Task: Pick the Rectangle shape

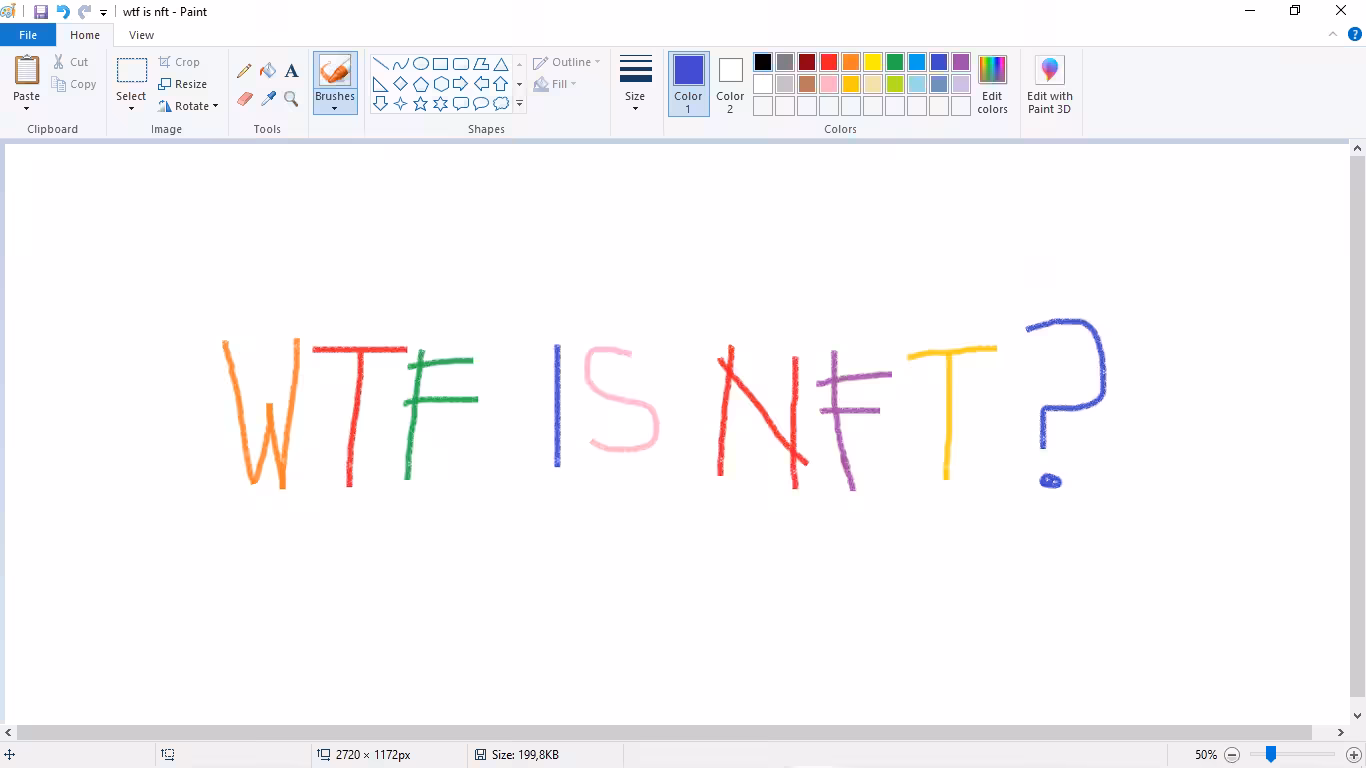Action: pyautogui.click(x=441, y=64)
